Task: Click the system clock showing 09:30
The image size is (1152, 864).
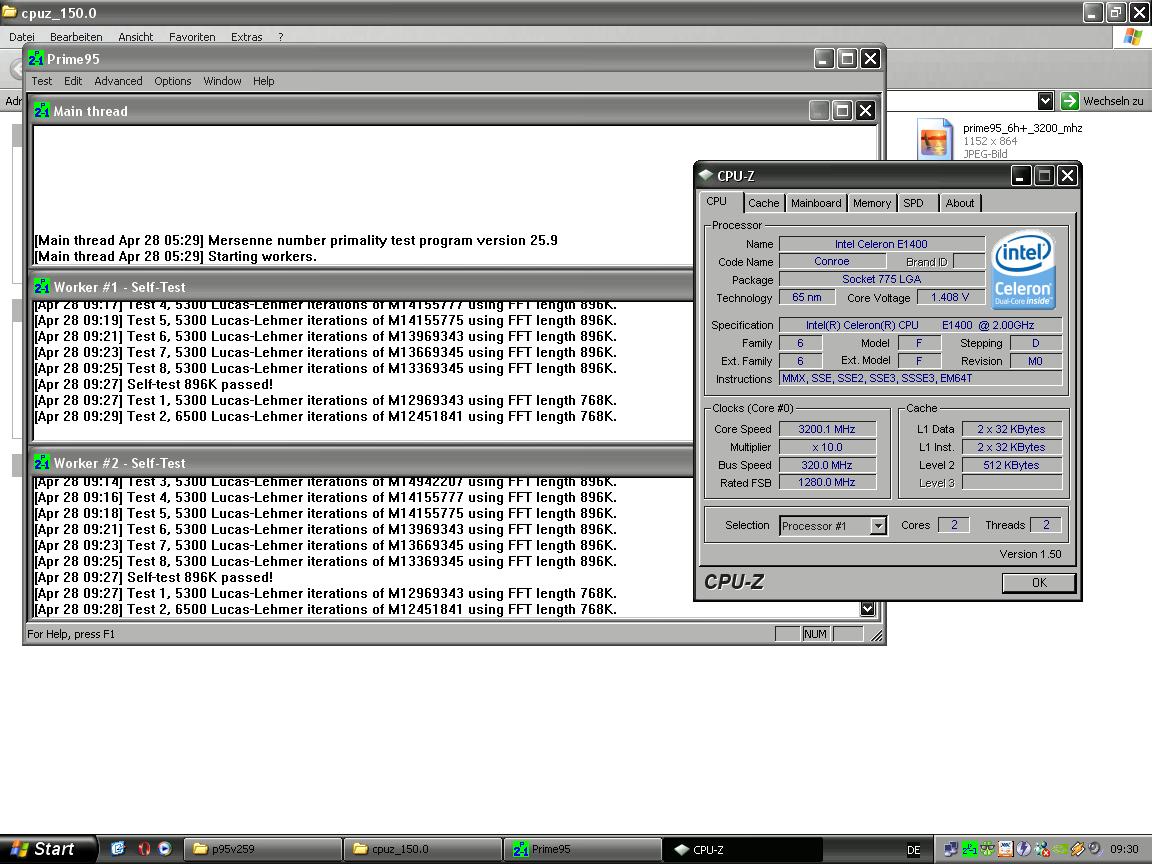Action: pyautogui.click(x=1124, y=849)
